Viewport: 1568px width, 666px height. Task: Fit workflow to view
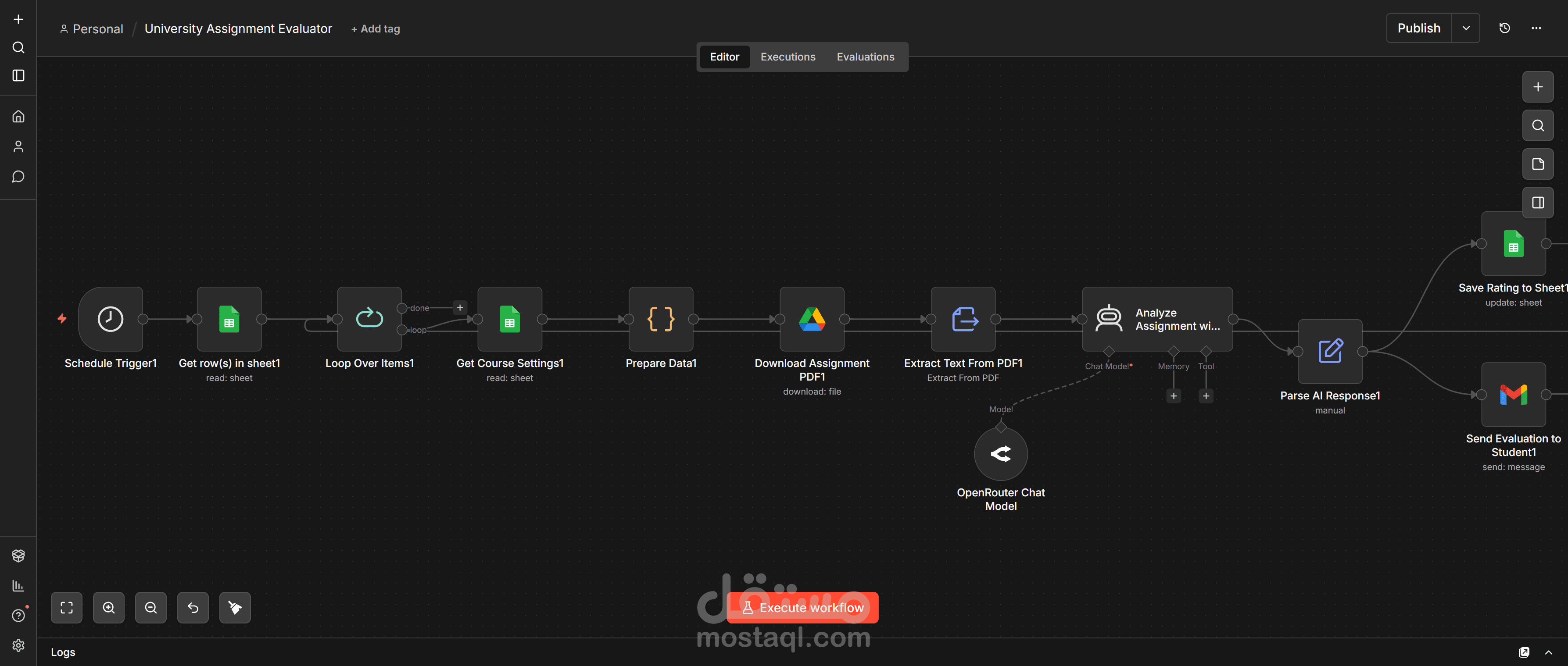point(66,608)
